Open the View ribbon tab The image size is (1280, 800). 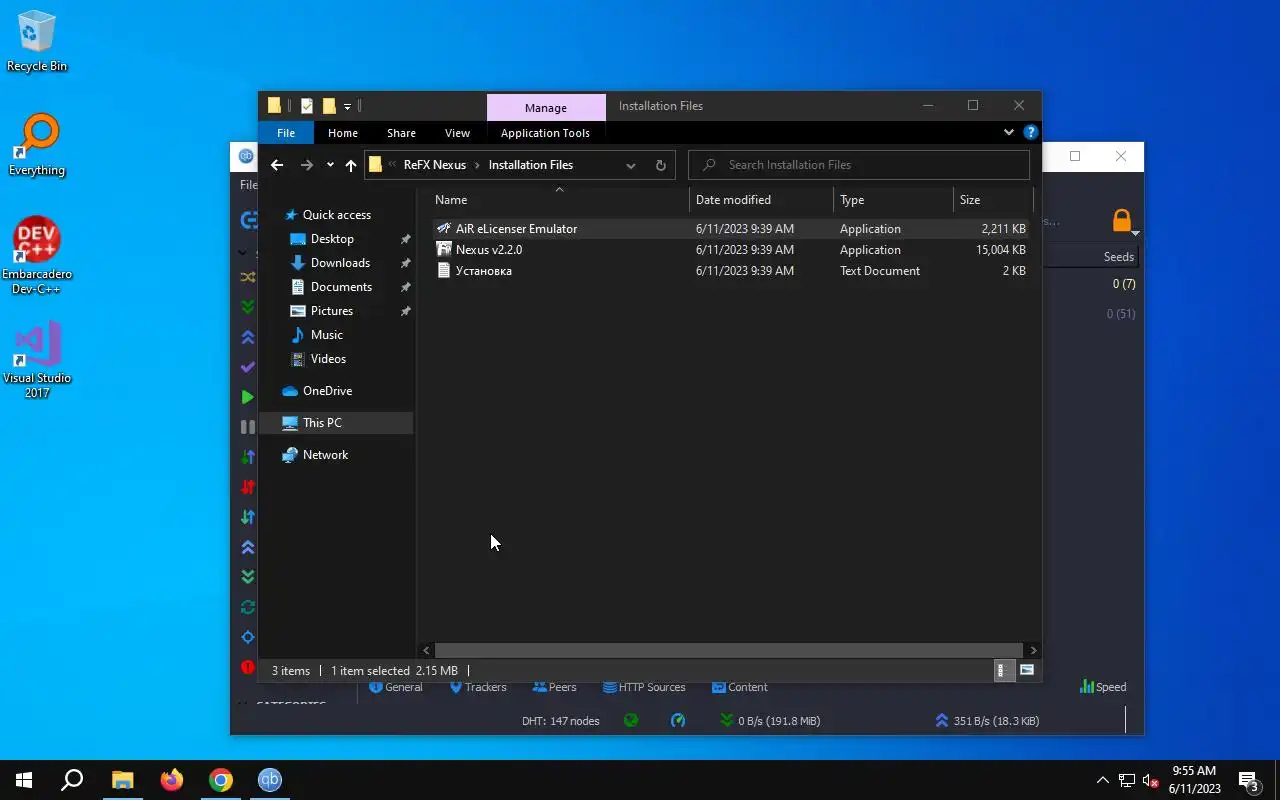pyautogui.click(x=457, y=133)
